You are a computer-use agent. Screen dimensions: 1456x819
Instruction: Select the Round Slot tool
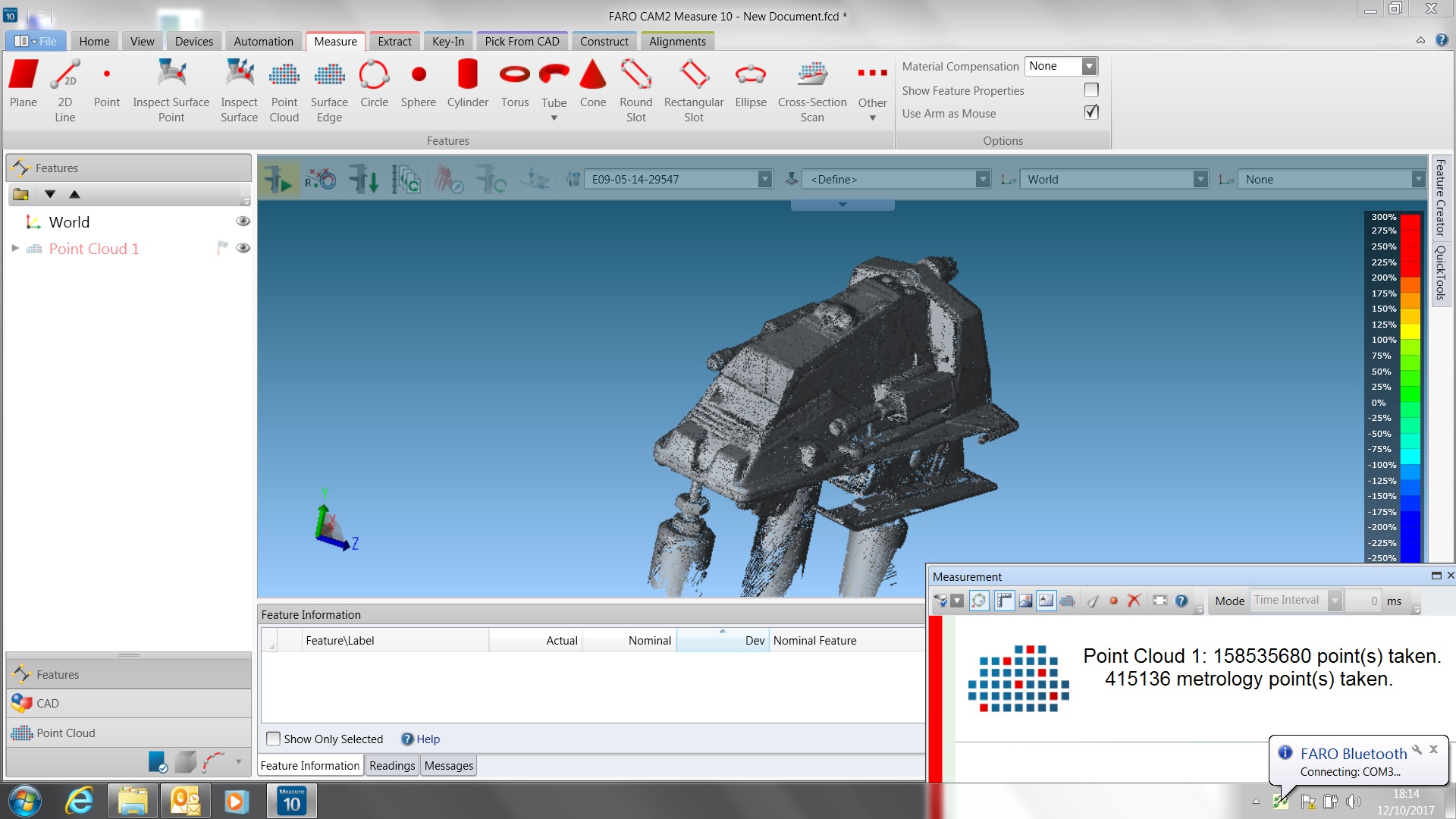(x=635, y=90)
